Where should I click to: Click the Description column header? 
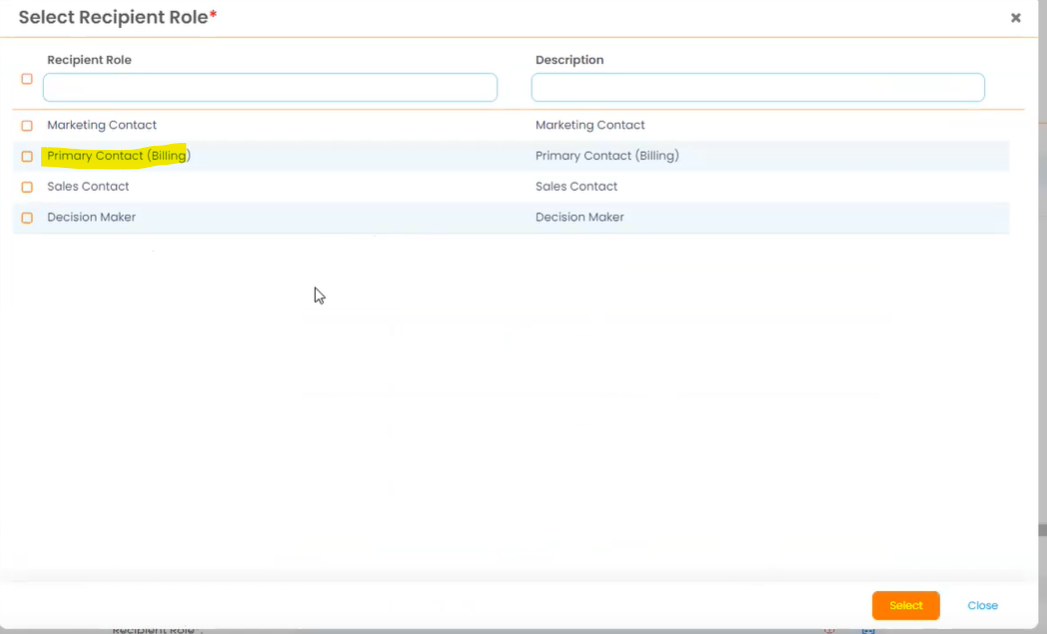(569, 60)
